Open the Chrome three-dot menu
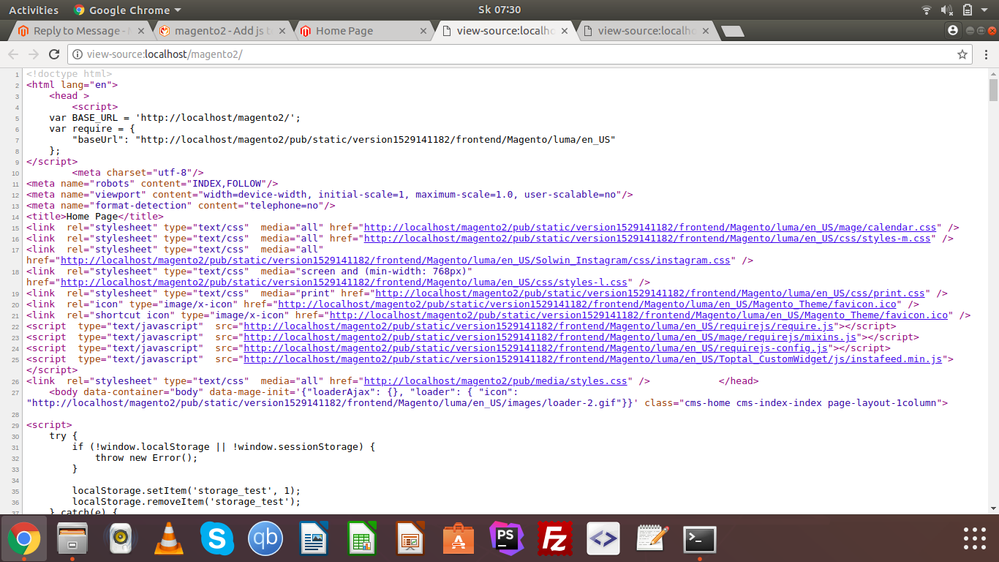Screen dimensions: 999x562 pyautogui.click(x=986, y=54)
